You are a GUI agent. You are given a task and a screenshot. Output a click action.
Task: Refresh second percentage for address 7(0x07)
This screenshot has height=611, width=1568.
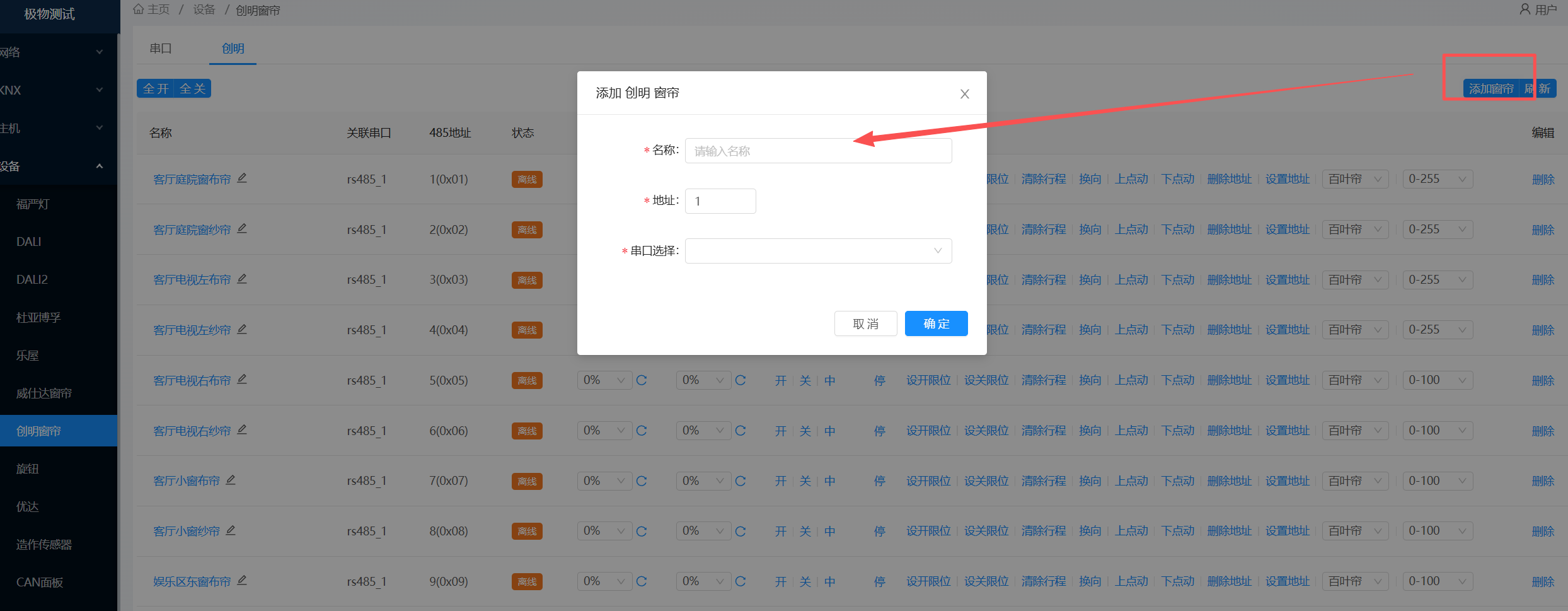point(741,481)
